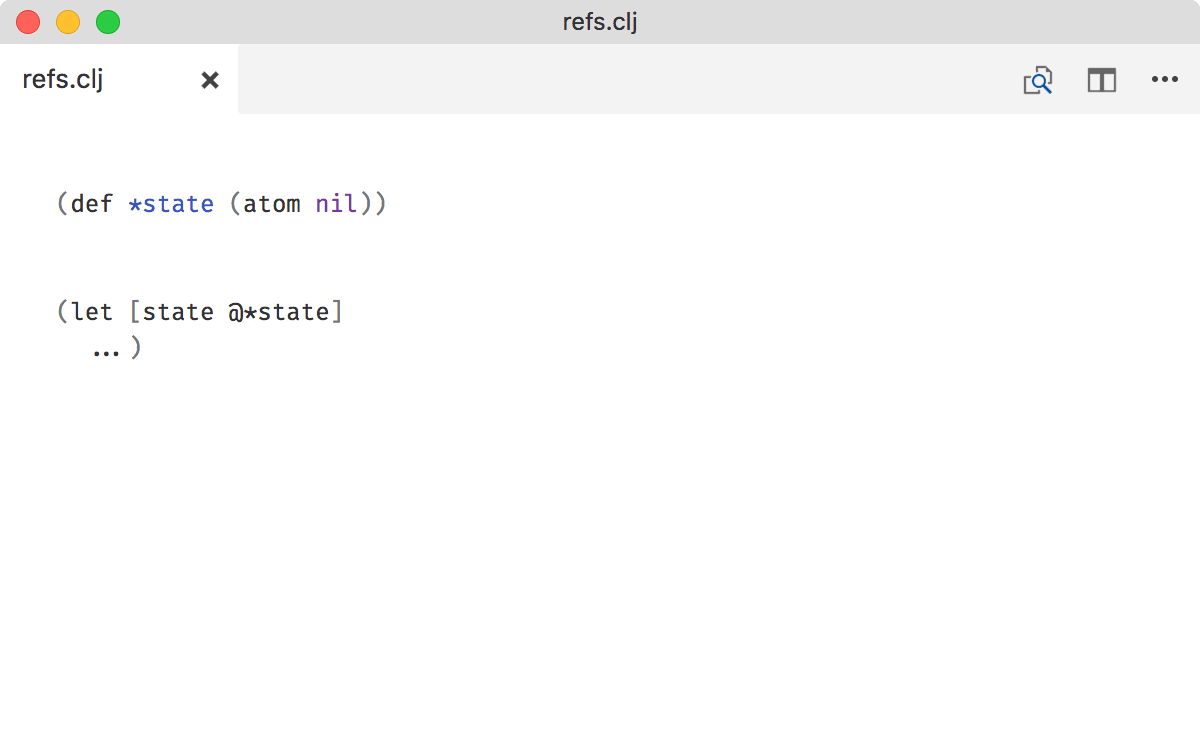Click the red window close button

(28, 22)
